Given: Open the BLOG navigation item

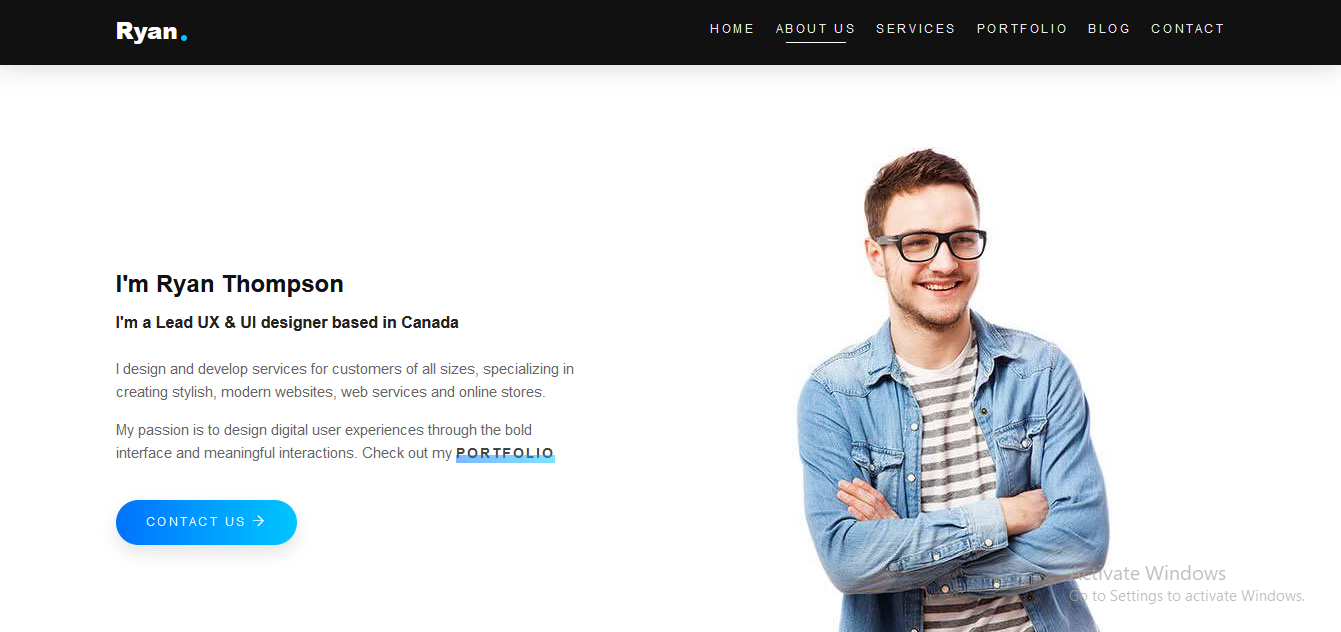Looking at the screenshot, I should coord(1109,29).
